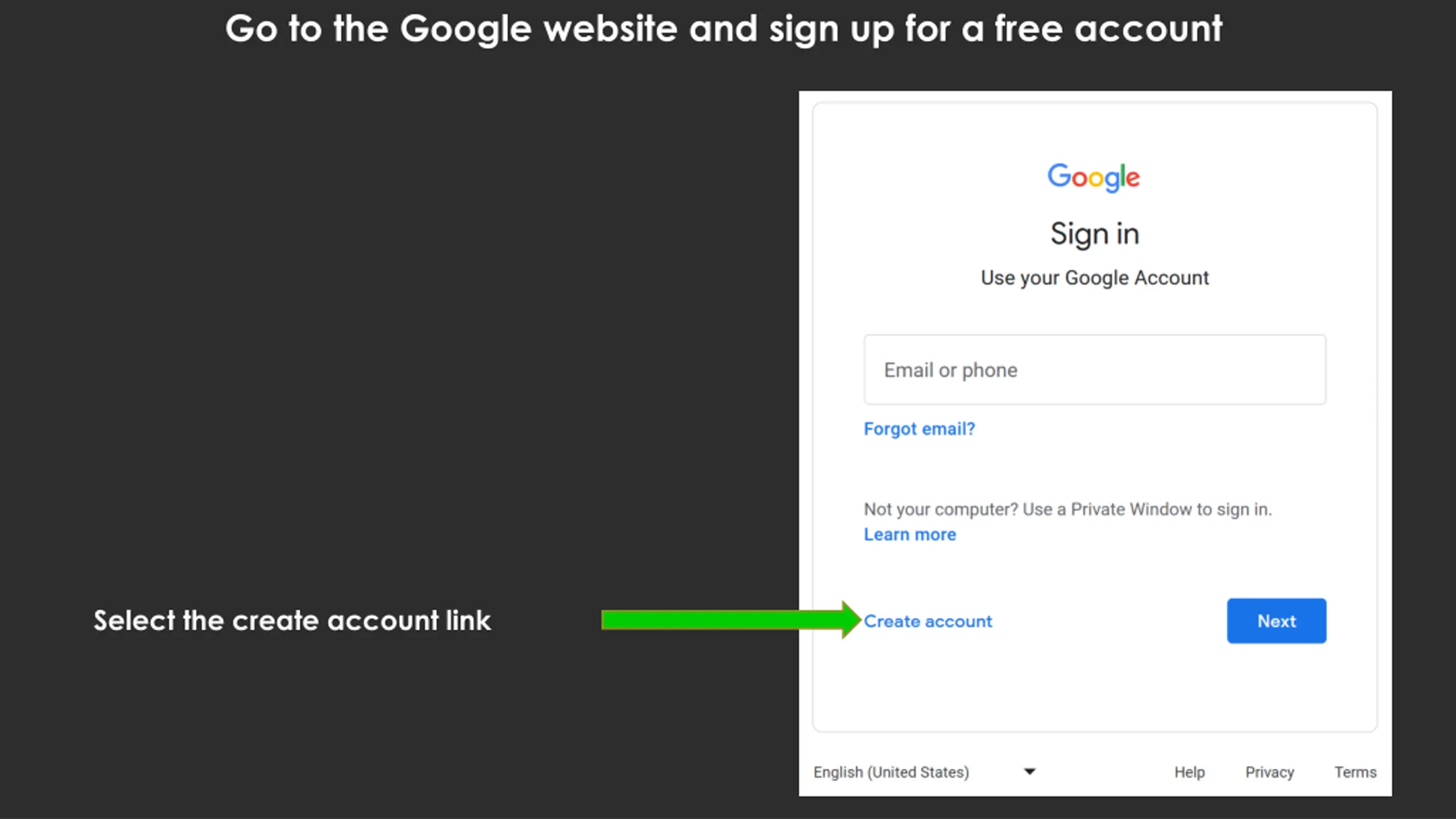
Task: Click the Not your computer? guest mode text
Action: pyautogui.click(x=1068, y=510)
